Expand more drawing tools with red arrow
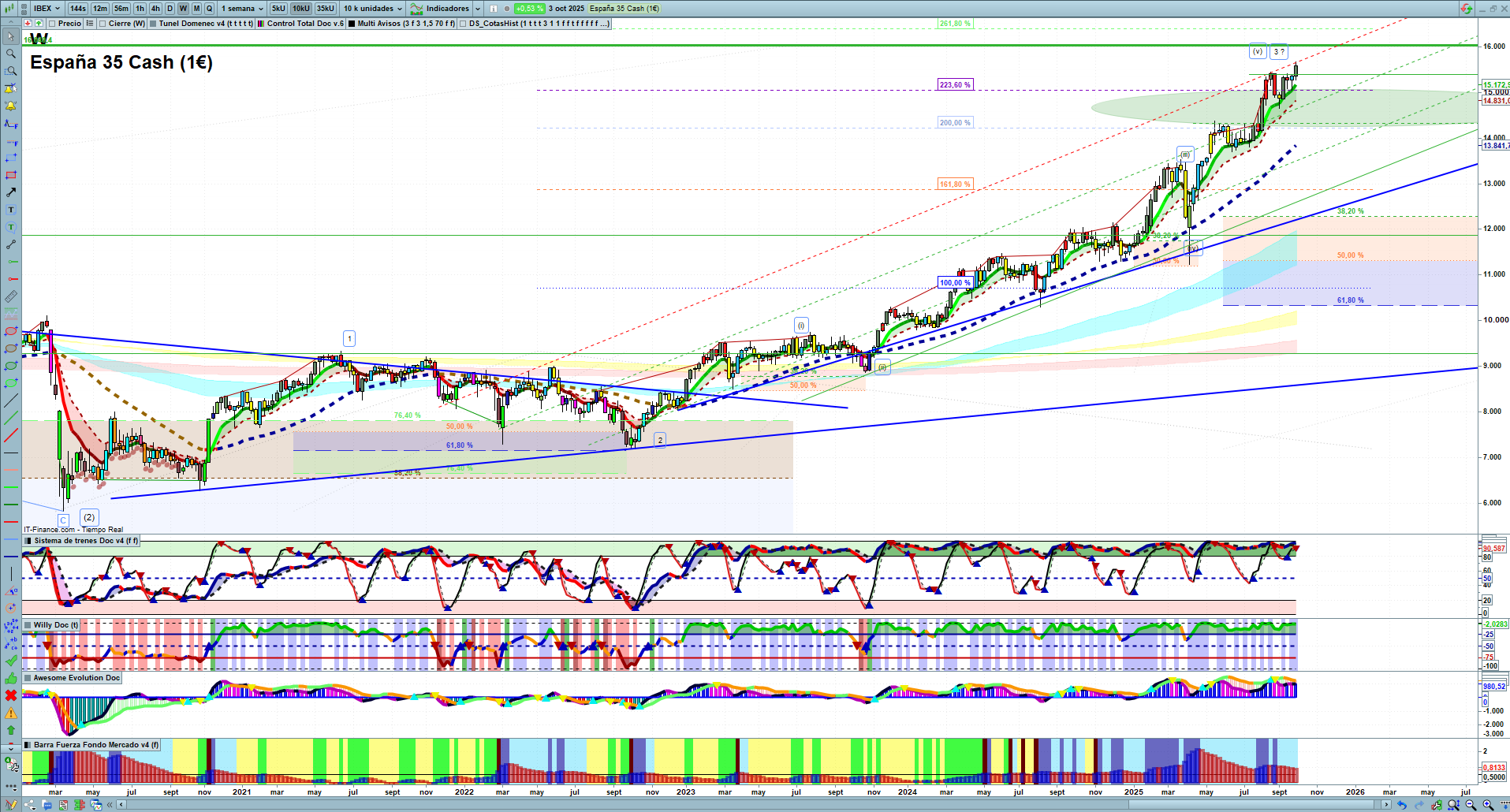The image size is (1510, 812). tap(11, 747)
